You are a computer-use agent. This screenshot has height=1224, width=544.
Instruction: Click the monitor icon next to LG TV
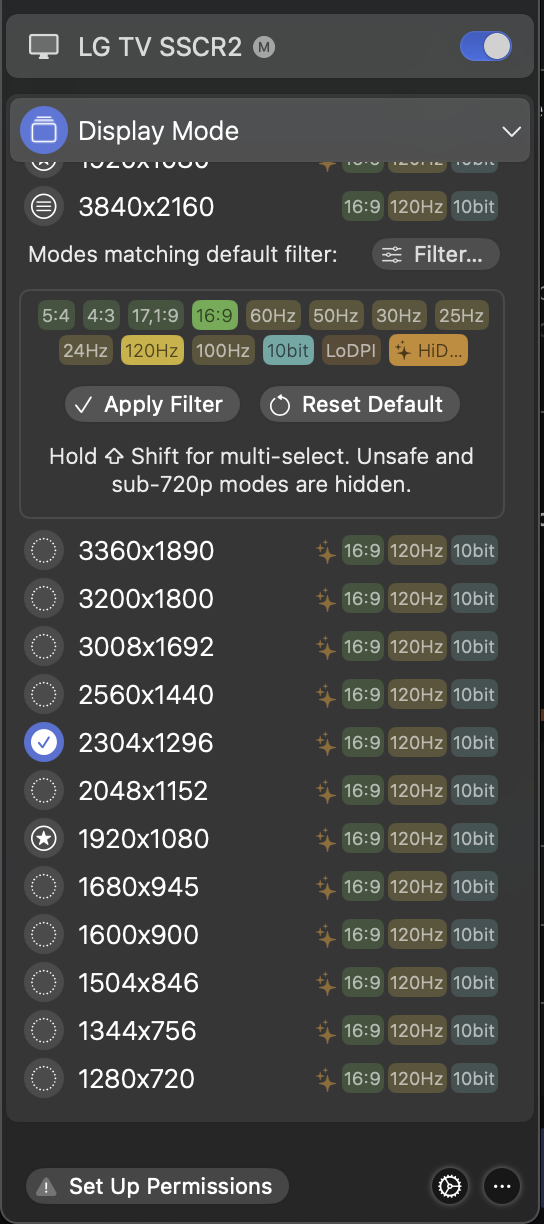click(44, 46)
